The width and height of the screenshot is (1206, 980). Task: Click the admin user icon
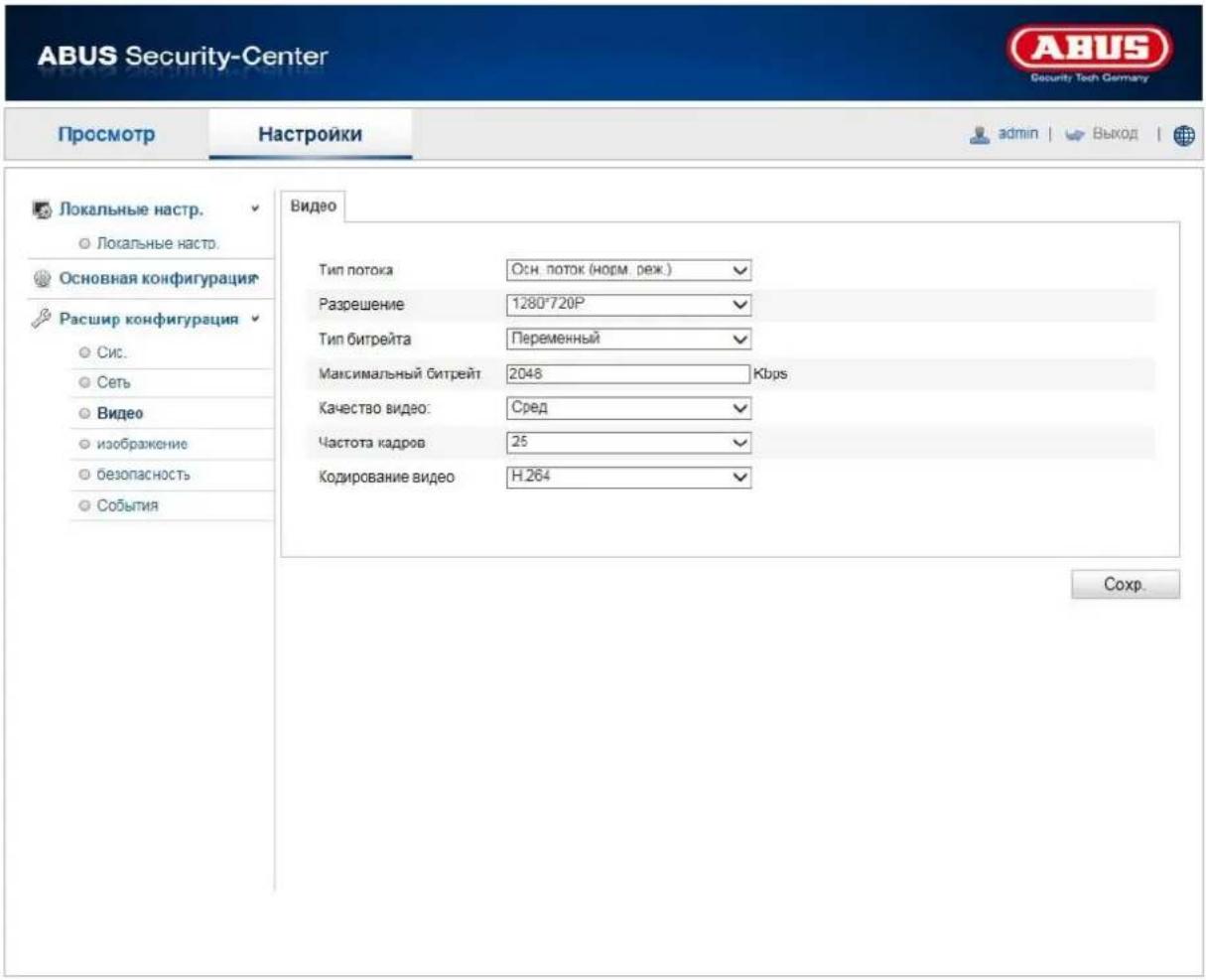tap(981, 134)
